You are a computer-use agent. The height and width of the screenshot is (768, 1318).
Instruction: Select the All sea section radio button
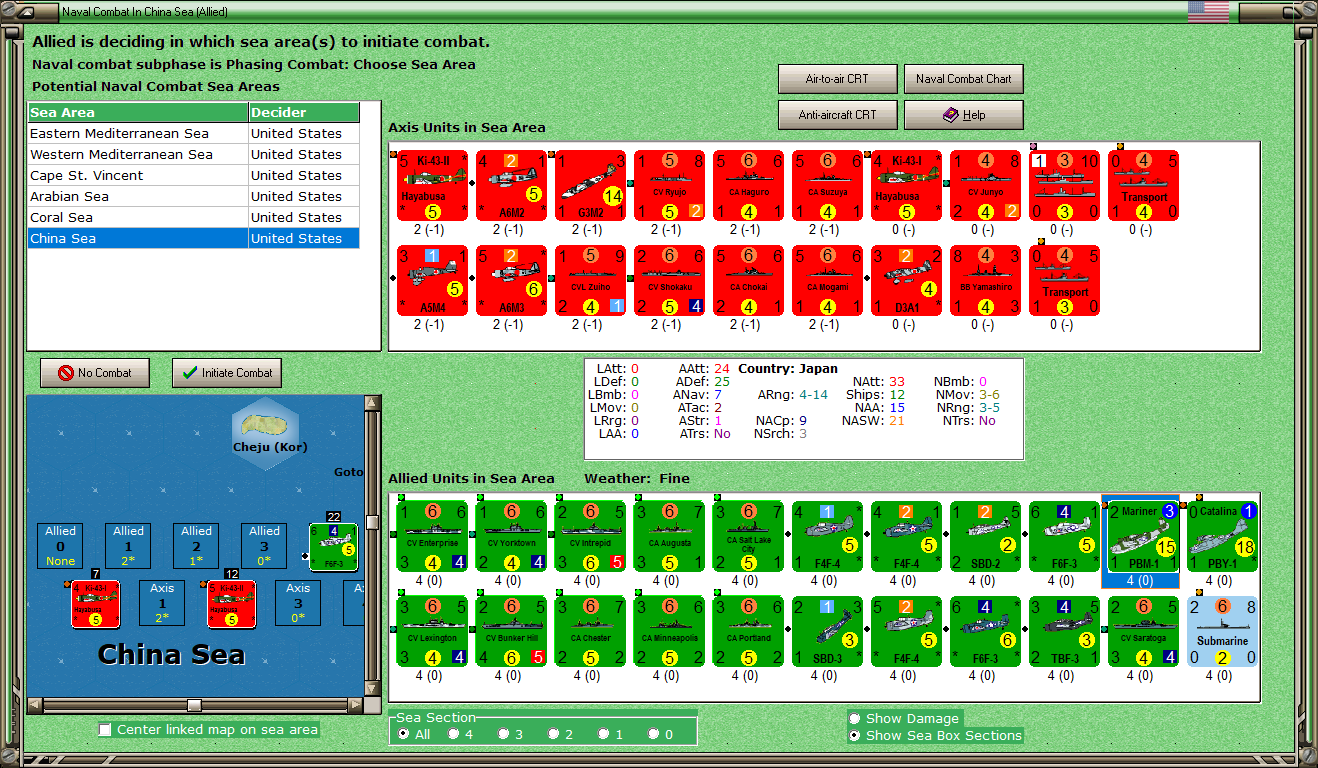coord(403,734)
